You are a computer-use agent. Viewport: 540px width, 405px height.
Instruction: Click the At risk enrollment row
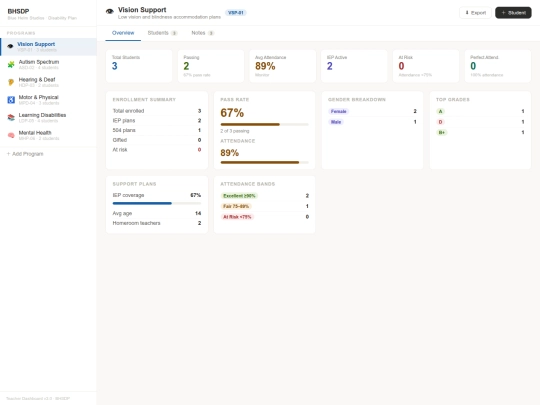pos(157,149)
